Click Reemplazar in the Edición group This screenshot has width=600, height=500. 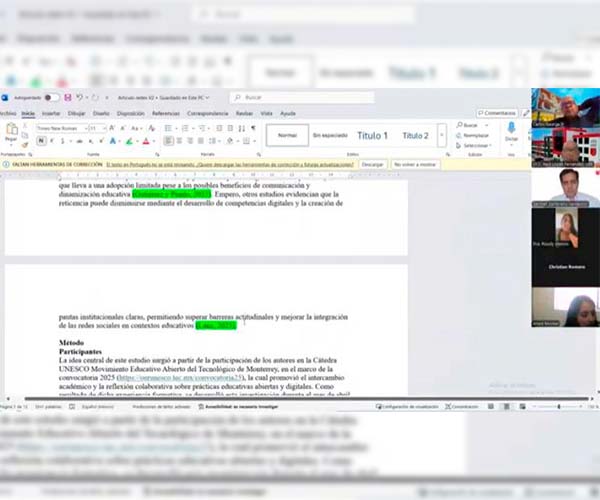click(473, 135)
